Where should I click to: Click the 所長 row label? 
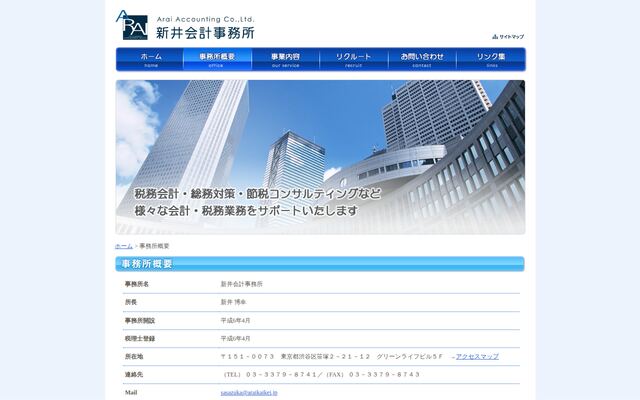click(x=131, y=302)
